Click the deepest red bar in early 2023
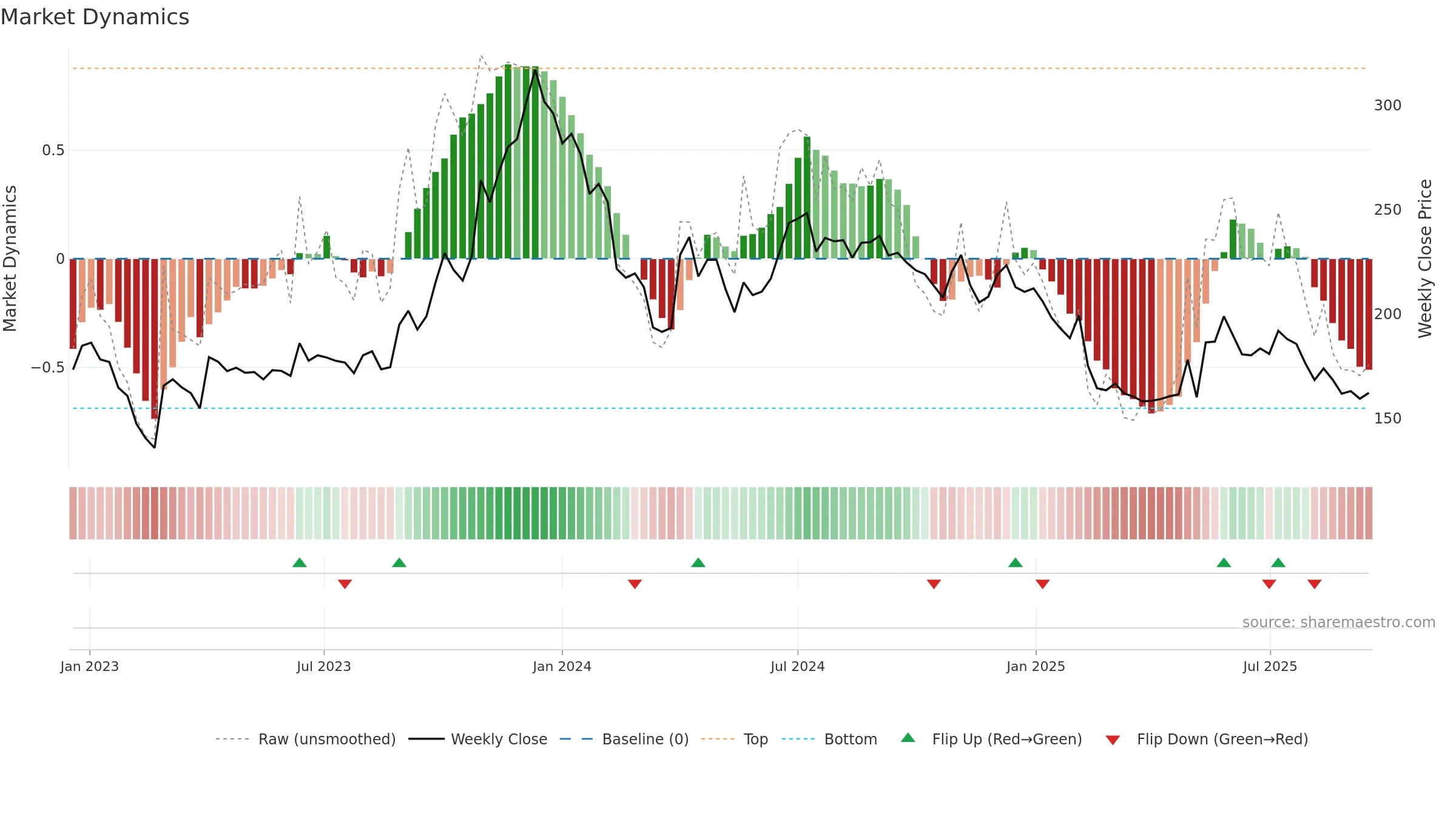Image resolution: width=1456 pixels, height=819 pixels. coord(155,339)
